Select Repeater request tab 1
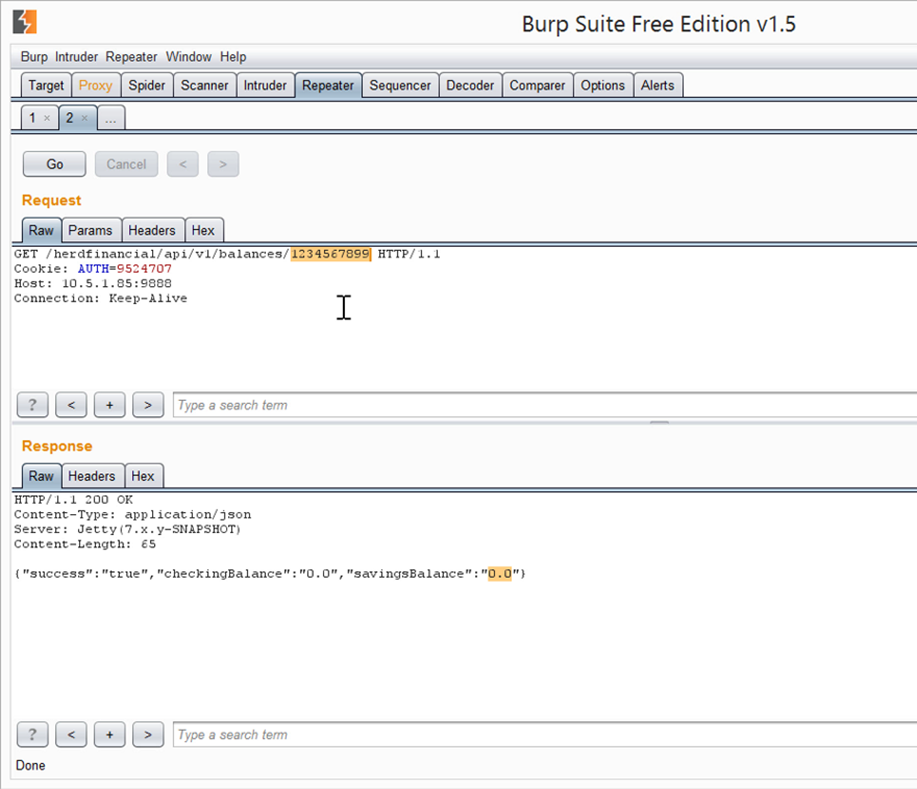917x789 pixels. pos(33,118)
